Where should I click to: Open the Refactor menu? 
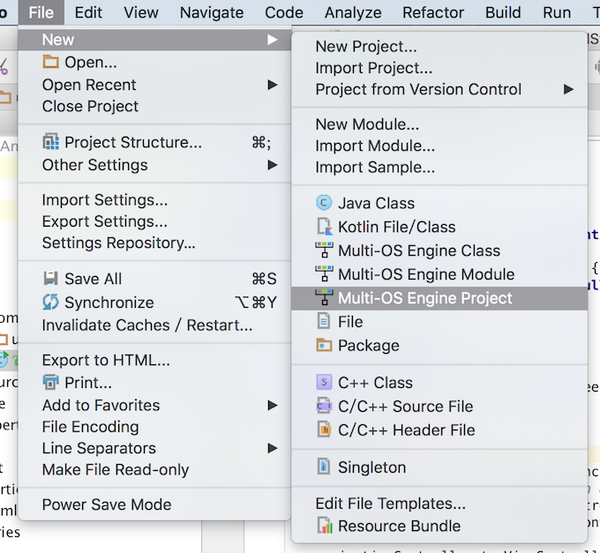[x=433, y=13]
